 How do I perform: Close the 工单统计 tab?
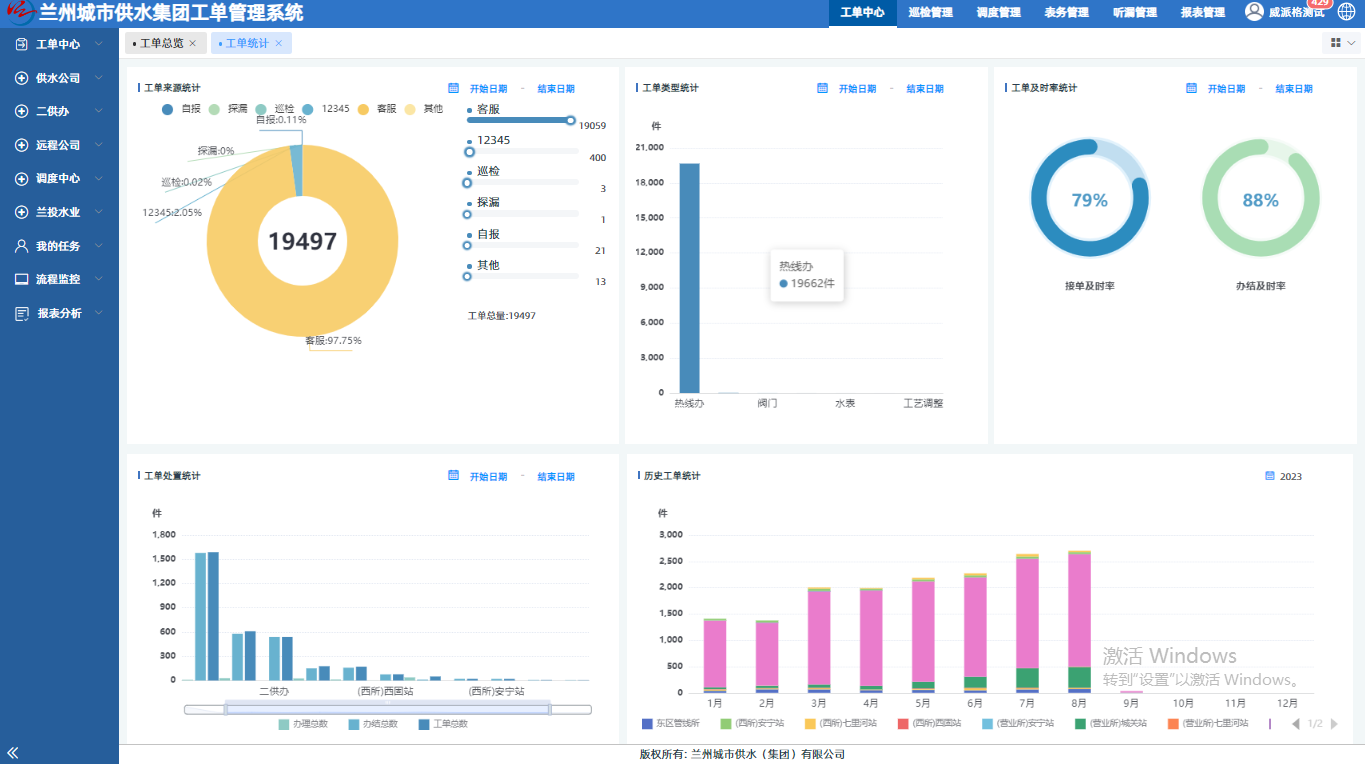click(x=279, y=43)
